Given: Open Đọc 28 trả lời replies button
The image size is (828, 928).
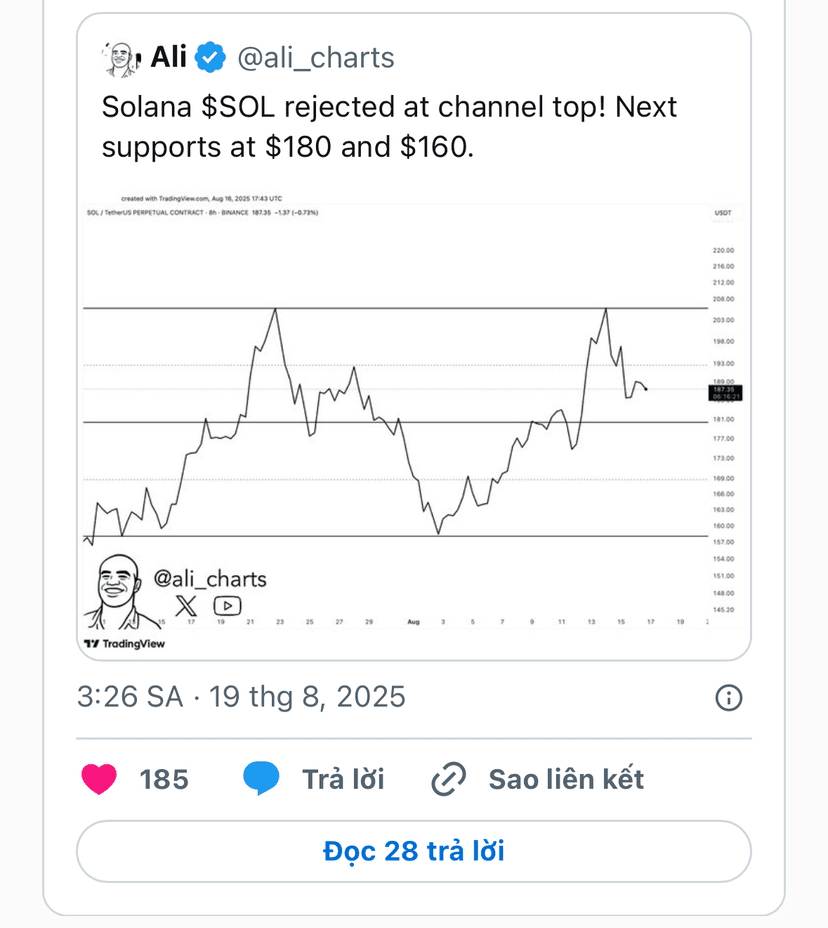Looking at the screenshot, I should [x=414, y=851].
